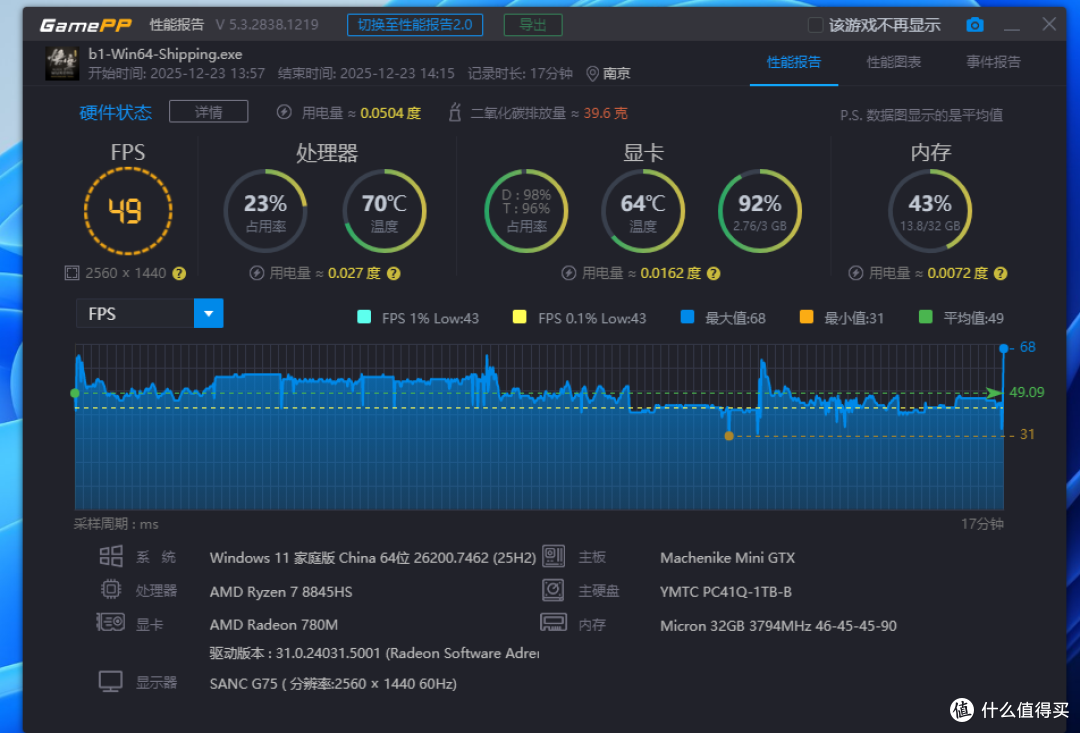Click the CPU 70℃ 温度 gauge

click(x=384, y=211)
